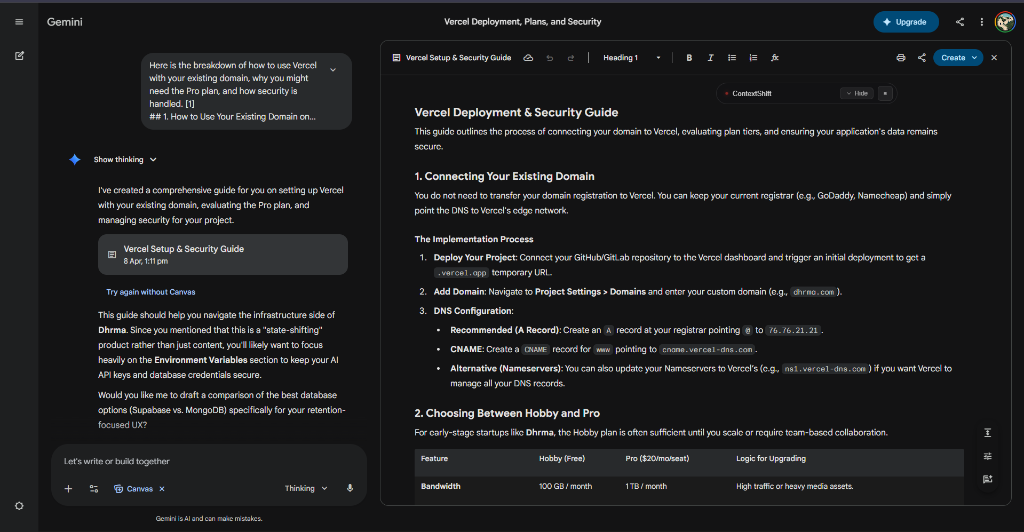1024x532 pixels.
Task: Click the tone adjustment sliders icon on Canvas right edge
Action: (x=987, y=456)
